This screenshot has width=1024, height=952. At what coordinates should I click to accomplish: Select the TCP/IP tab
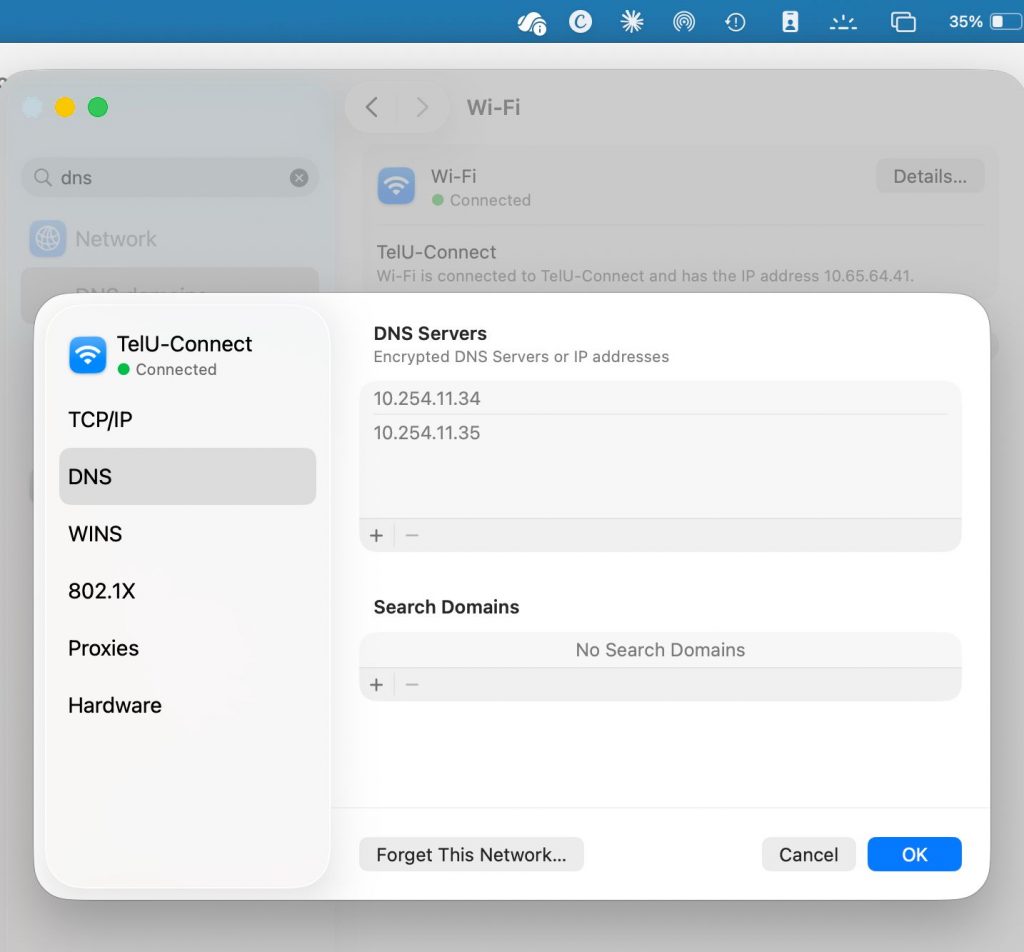[x=187, y=419]
